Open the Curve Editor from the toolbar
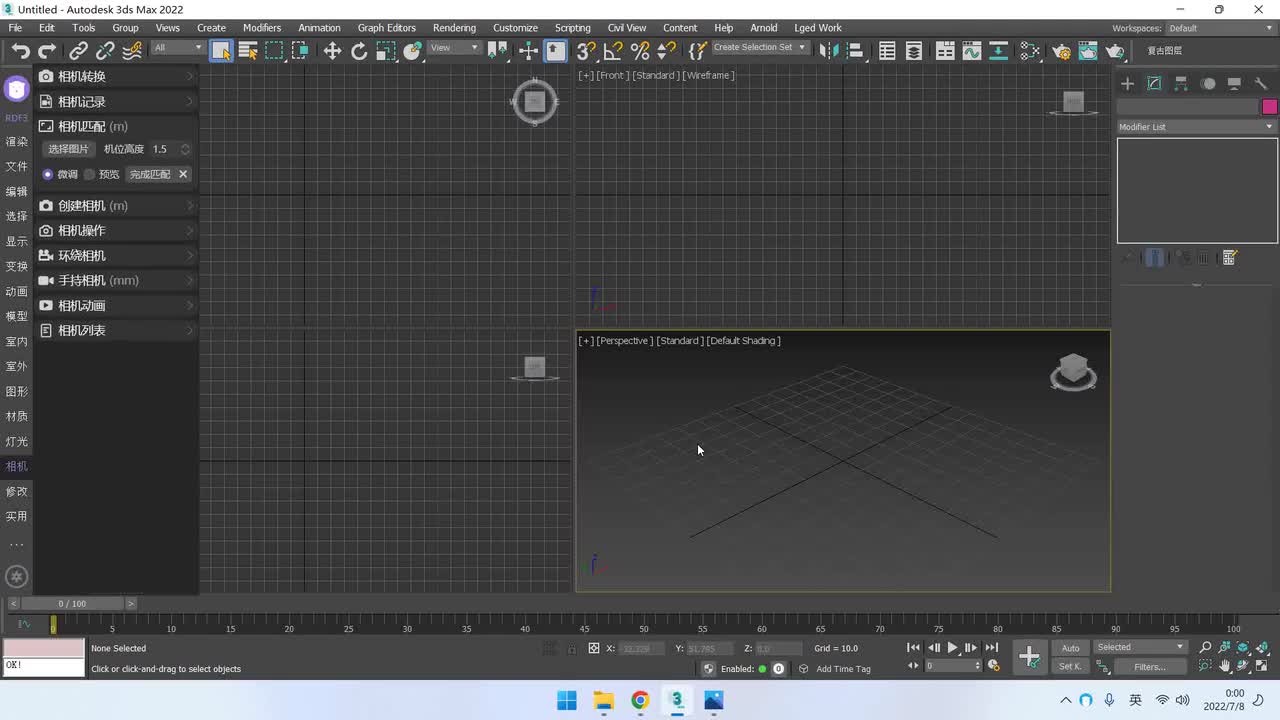 [x=971, y=51]
